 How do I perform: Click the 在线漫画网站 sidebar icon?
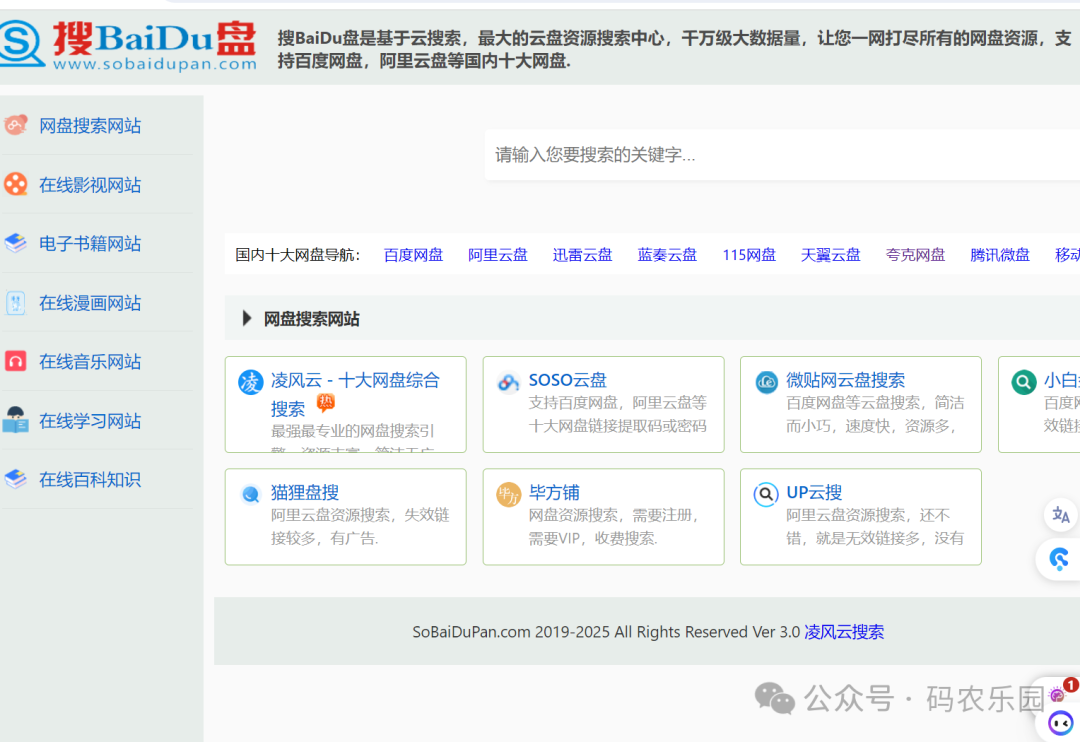(x=17, y=302)
